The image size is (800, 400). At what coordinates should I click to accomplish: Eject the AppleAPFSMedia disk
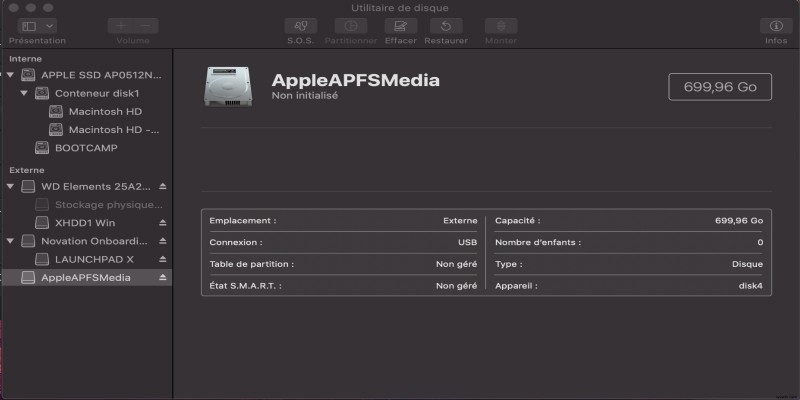(x=163, y=278)
